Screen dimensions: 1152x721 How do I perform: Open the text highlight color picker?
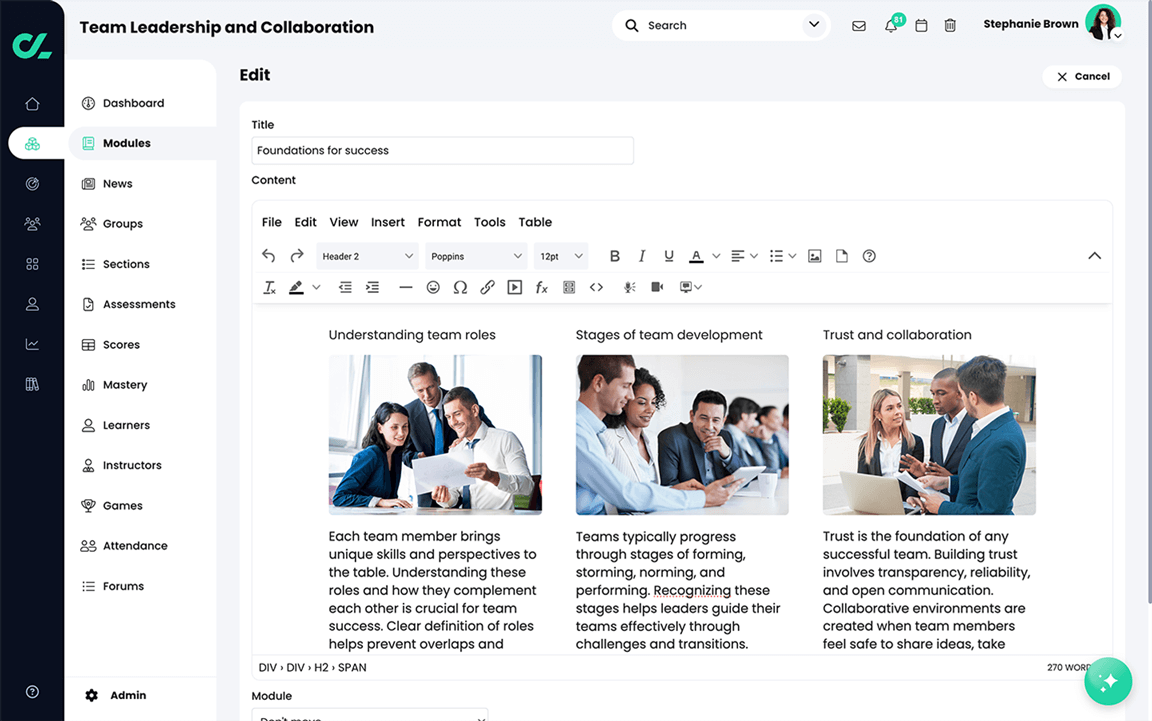pos(297,287)
